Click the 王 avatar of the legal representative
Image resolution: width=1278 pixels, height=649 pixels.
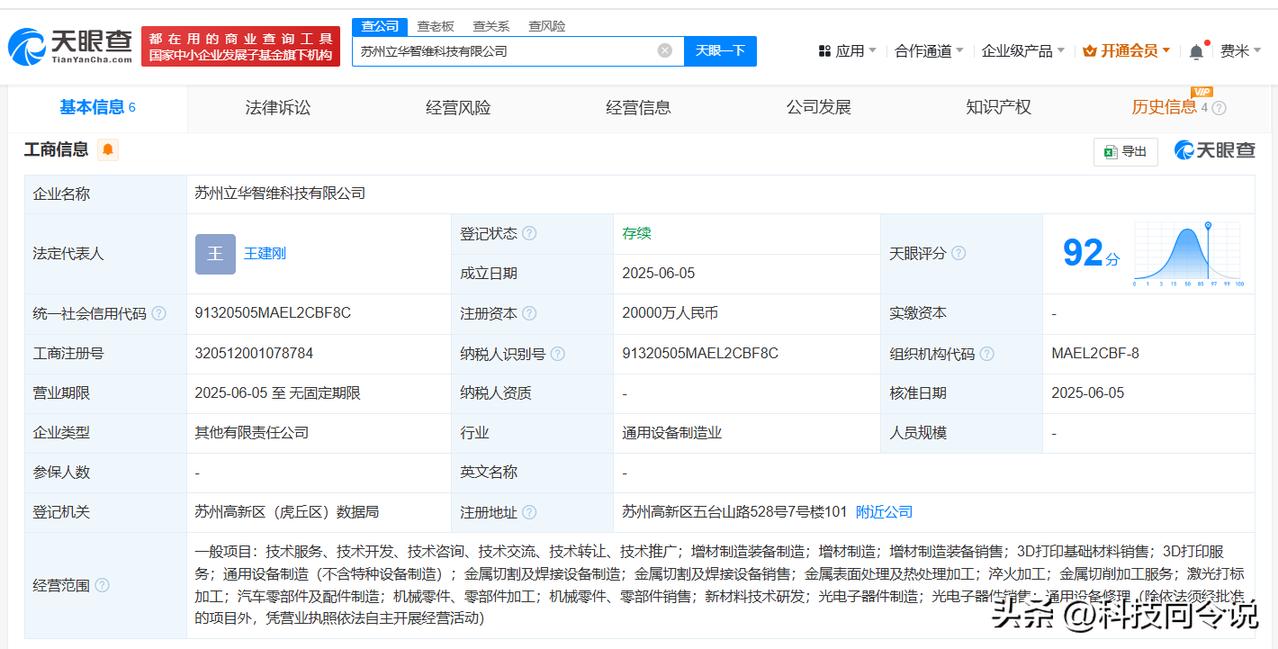(215, 254)
